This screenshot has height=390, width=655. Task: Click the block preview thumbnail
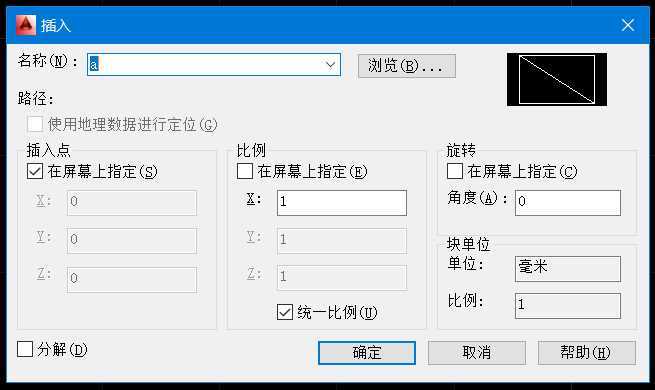click(x=557, y=79)
